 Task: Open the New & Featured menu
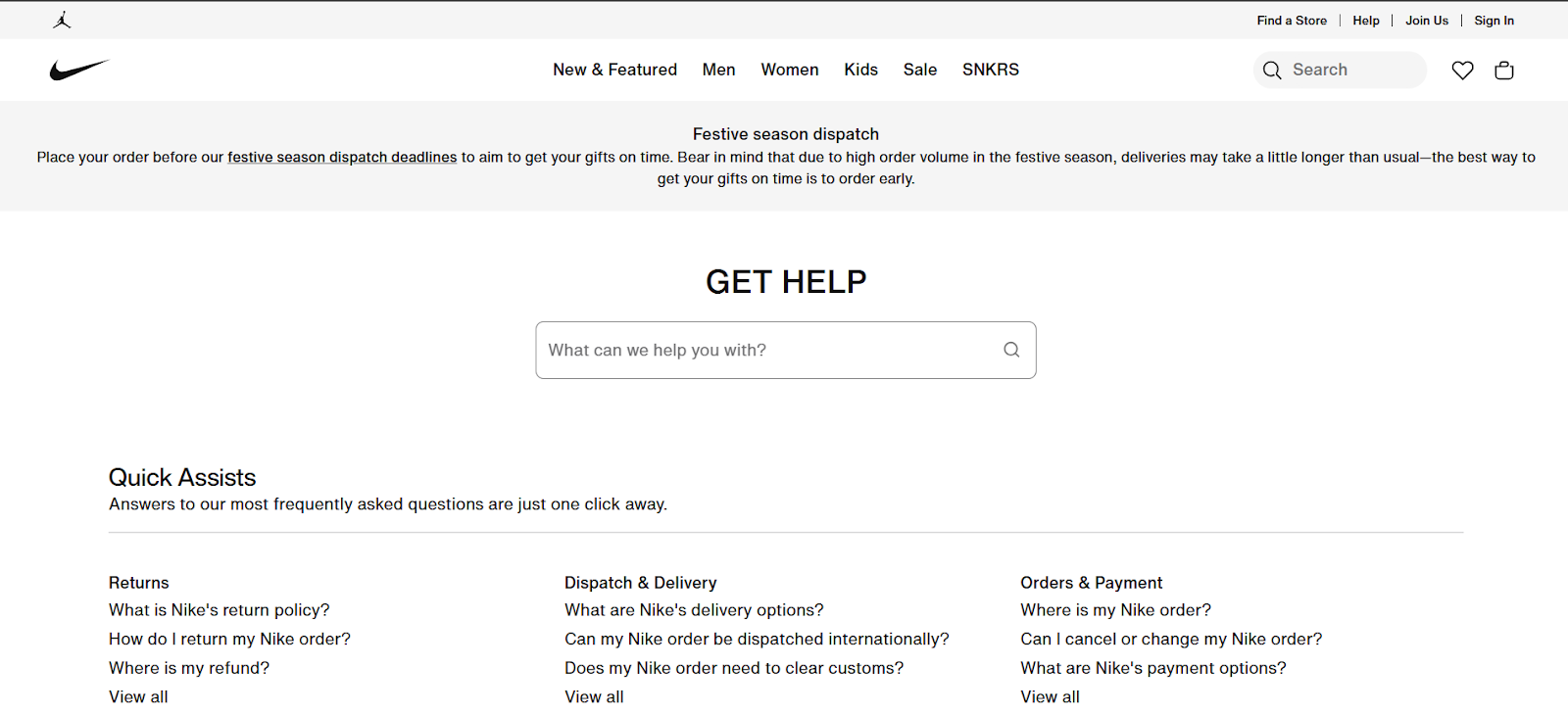pyautogui.click(x=614, y=70)
